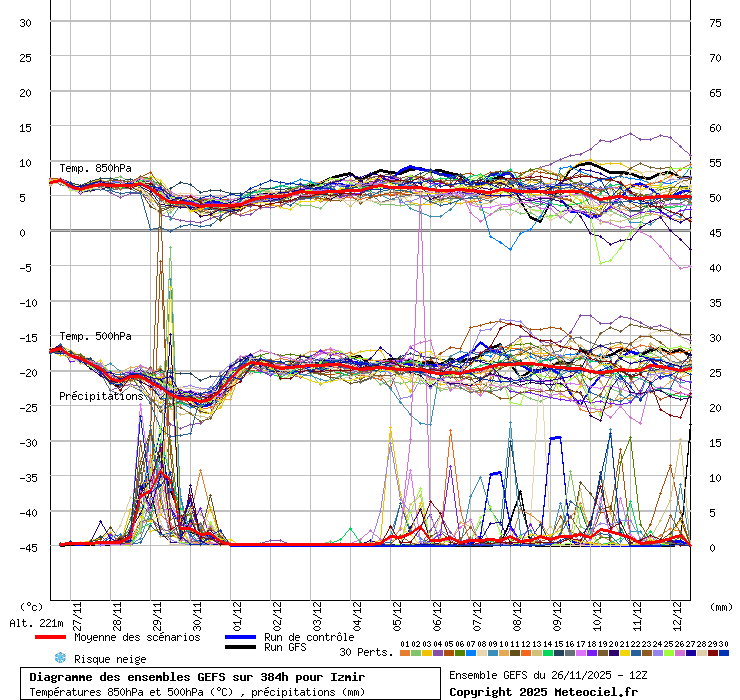Click the Risque neige legend text
740x700 pixels.
[x=110, y=659]
